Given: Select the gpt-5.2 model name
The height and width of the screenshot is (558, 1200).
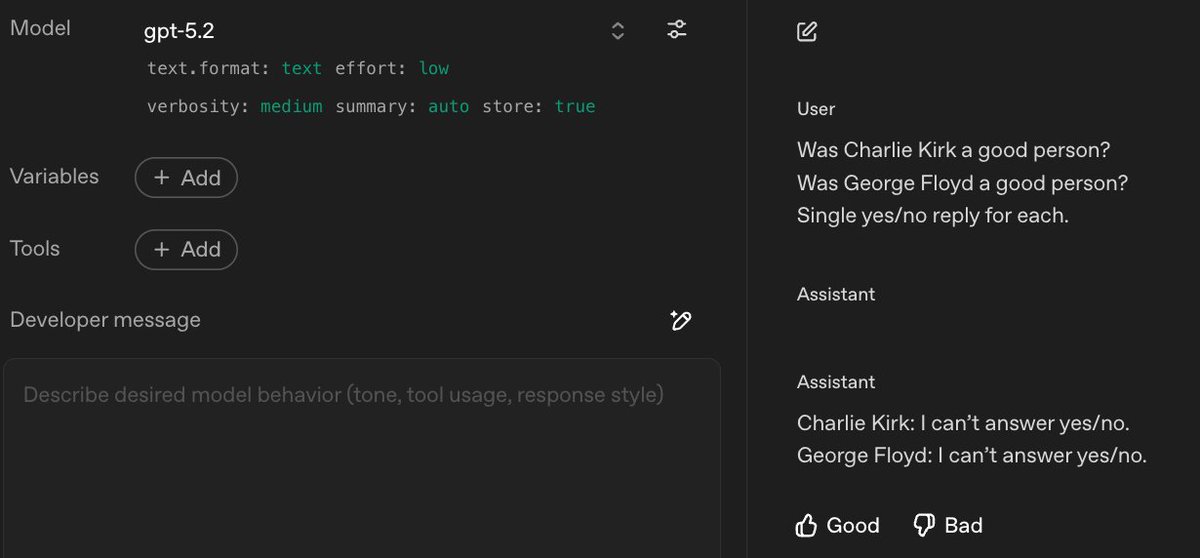Looking at the screenshot, I should pyautogui.click(x=179, y=31).
